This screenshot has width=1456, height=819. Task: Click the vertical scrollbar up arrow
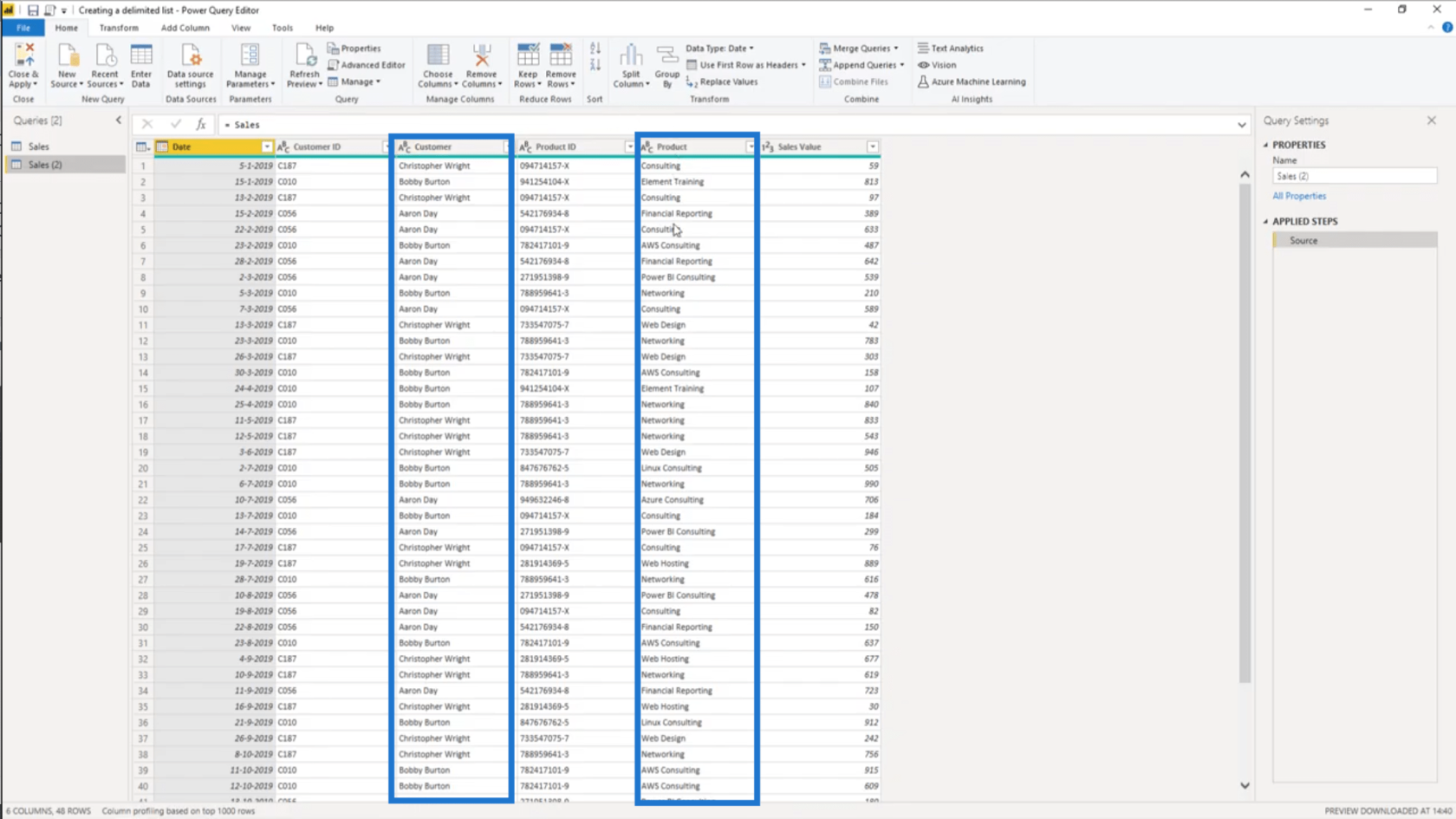[x=1245, y=174]
